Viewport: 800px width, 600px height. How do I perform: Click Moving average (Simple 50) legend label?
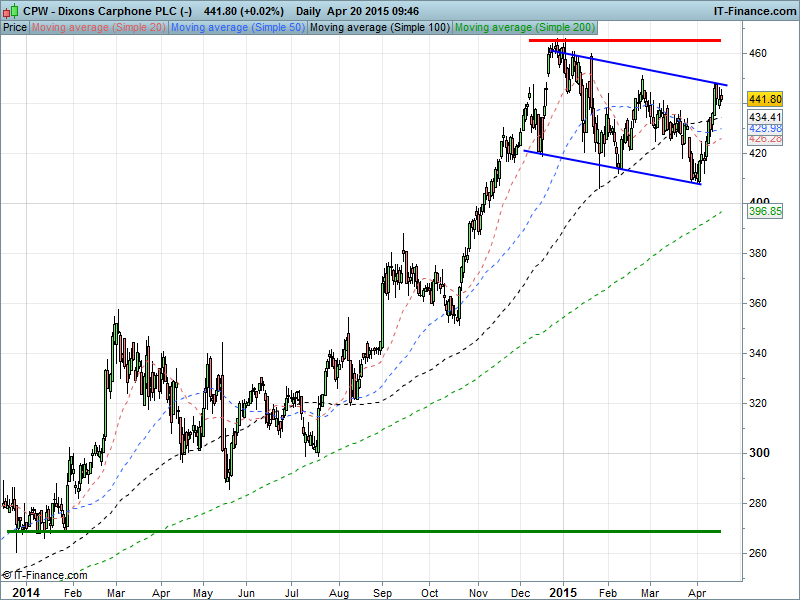coord(237,27)
